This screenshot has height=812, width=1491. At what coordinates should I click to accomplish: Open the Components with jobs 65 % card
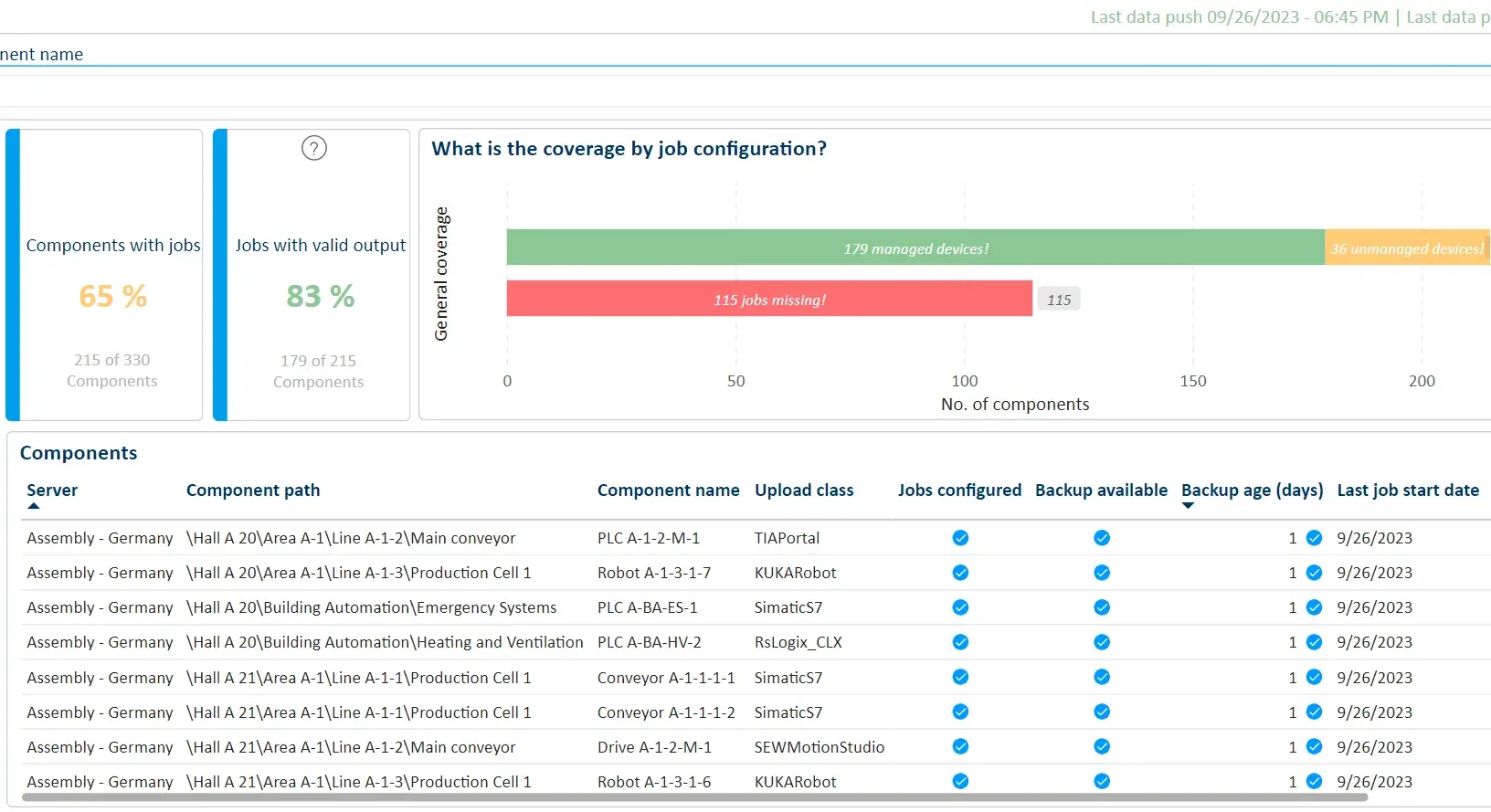pyautogui.click(x=104, y=275)
